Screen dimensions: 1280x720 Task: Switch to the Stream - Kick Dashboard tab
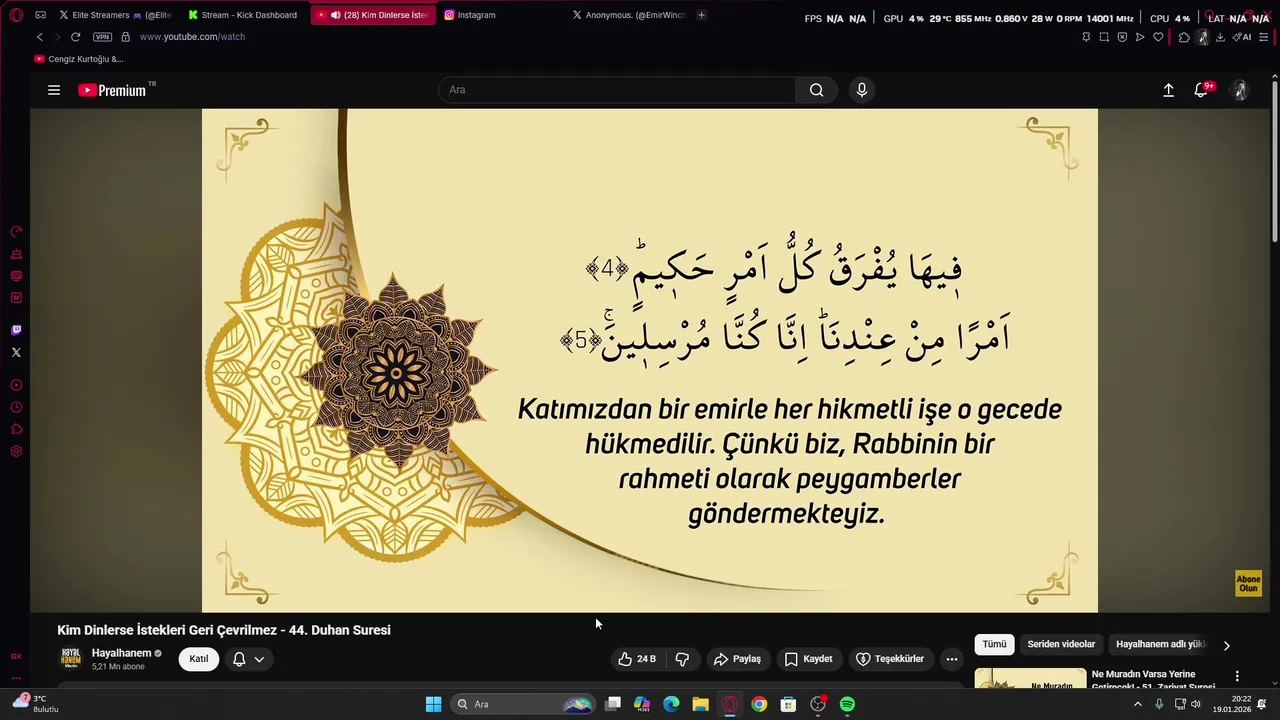(x=243, y=15)
